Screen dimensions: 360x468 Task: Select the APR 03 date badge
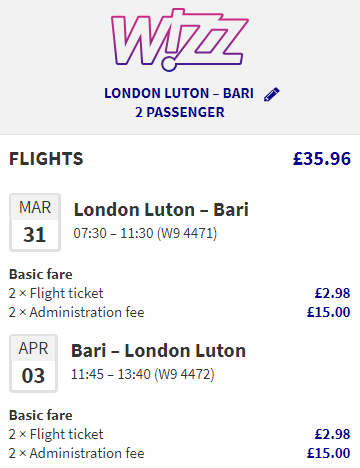click(33, 363)
